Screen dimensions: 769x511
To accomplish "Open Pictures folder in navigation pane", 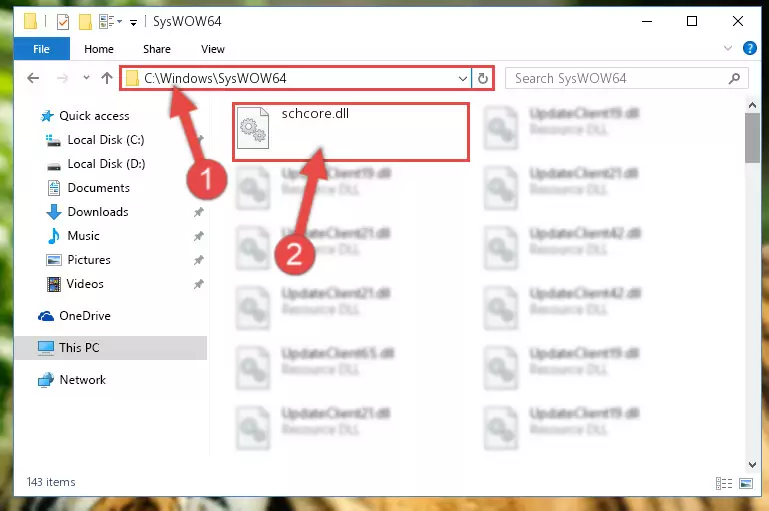I will click(89, 260).
